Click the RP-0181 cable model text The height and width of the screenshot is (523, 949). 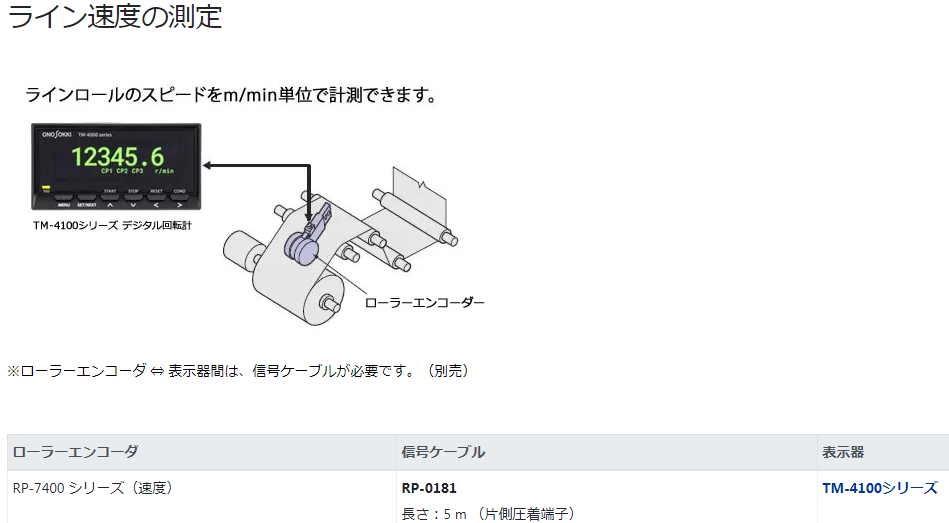[x=429, y=488]
